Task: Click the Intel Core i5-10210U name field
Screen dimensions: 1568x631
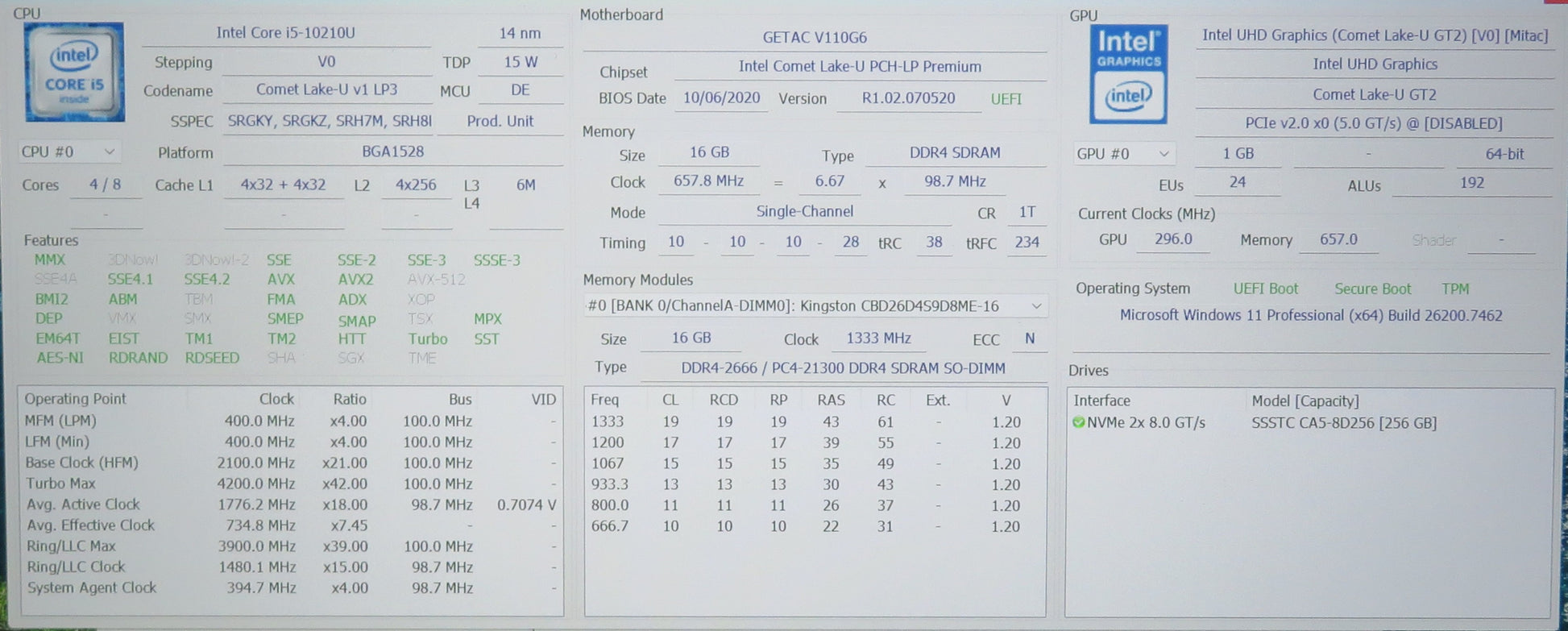Action: pyautogui.click(x=285, y=33)
